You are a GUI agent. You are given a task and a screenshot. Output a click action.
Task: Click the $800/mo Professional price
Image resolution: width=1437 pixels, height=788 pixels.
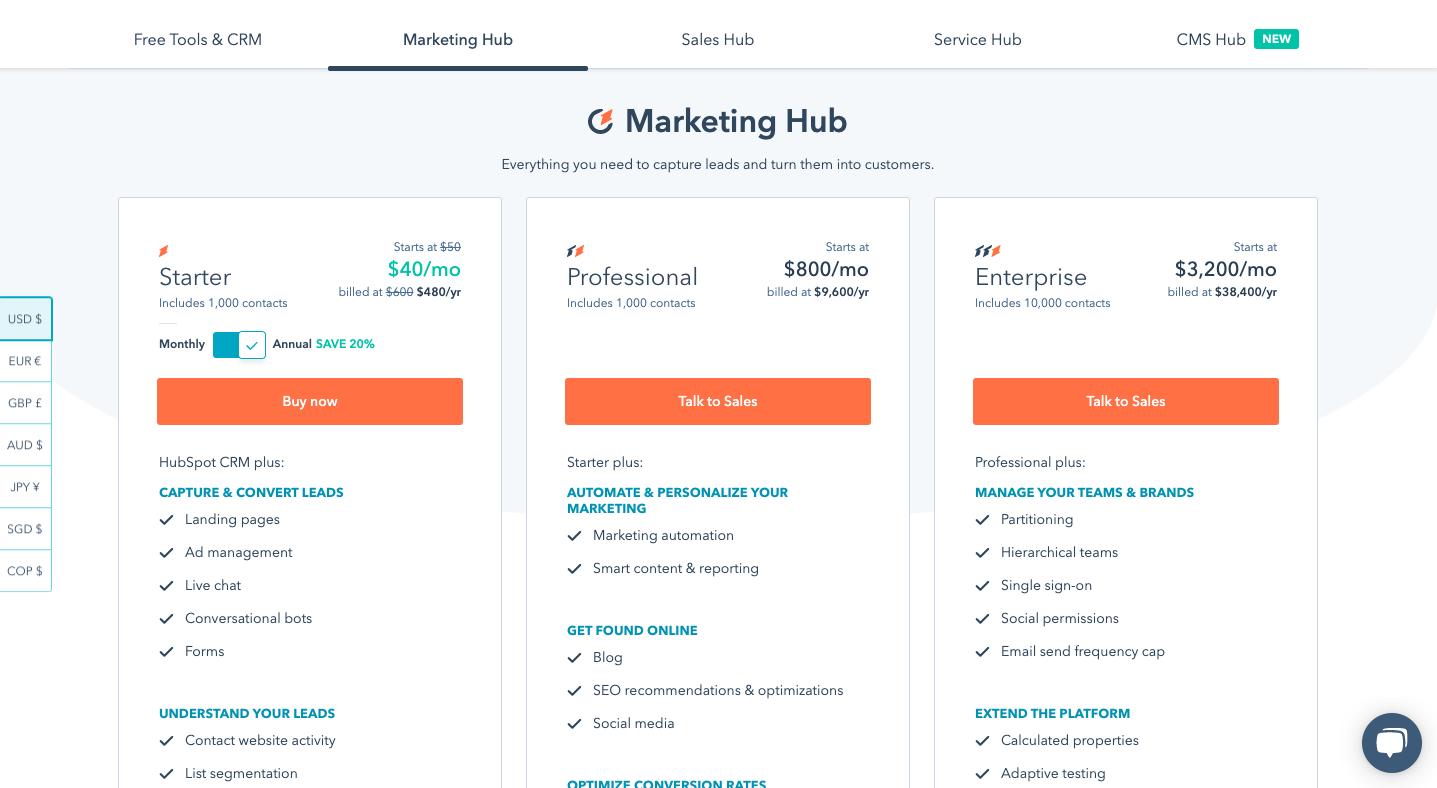(826, 269)
